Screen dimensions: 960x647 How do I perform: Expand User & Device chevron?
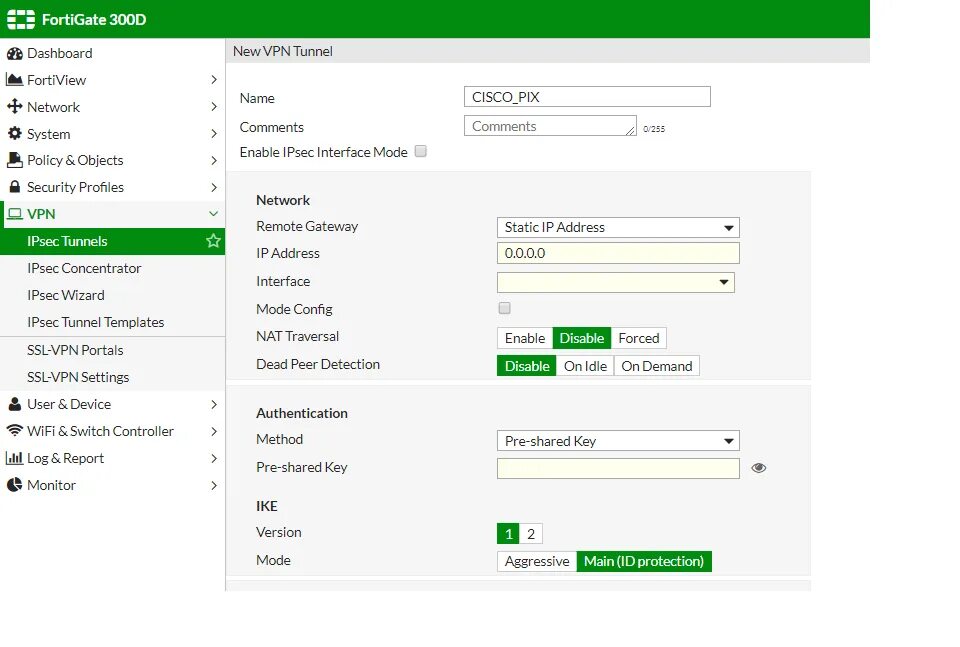coord(214,405)
